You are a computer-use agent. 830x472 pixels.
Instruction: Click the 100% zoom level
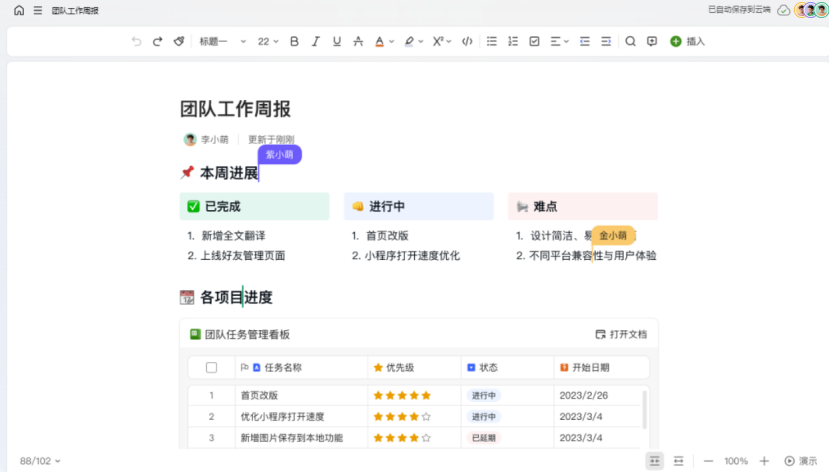[x=736, y=461]
